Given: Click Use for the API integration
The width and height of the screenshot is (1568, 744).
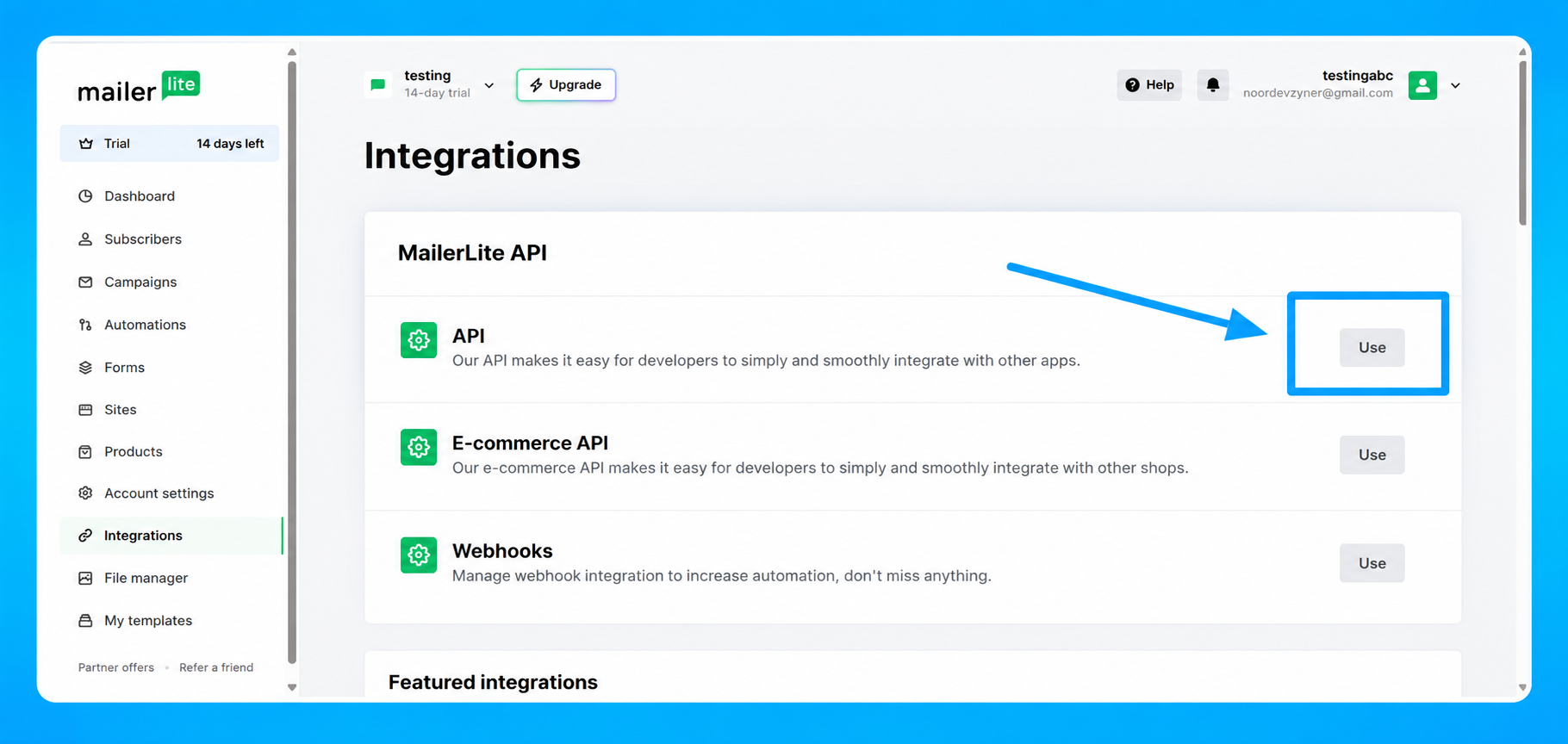Looking at the screenshot, I should (1372, 348).
